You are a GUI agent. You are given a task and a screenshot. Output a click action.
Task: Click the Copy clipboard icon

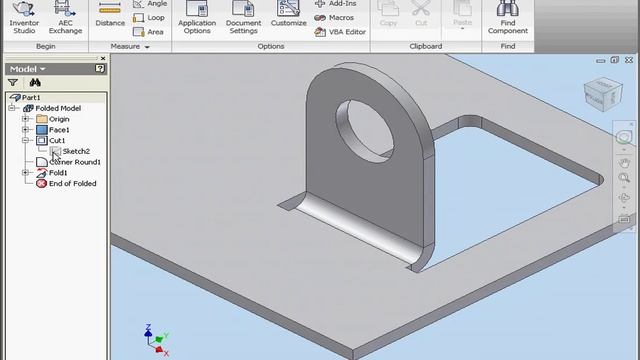388,14
